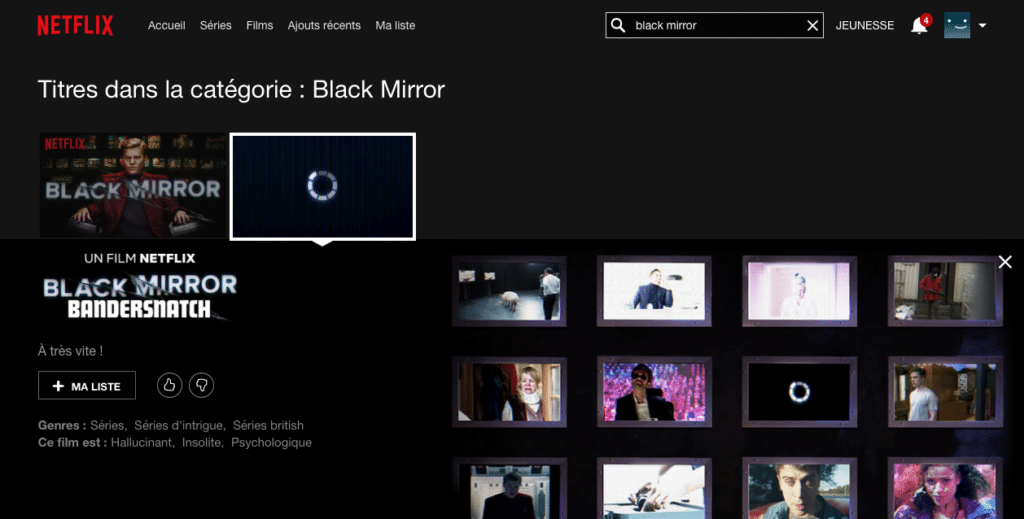The width and height of the screenshot is (1024, 519).
Task: Go to the Séries section
Action: 215,25
